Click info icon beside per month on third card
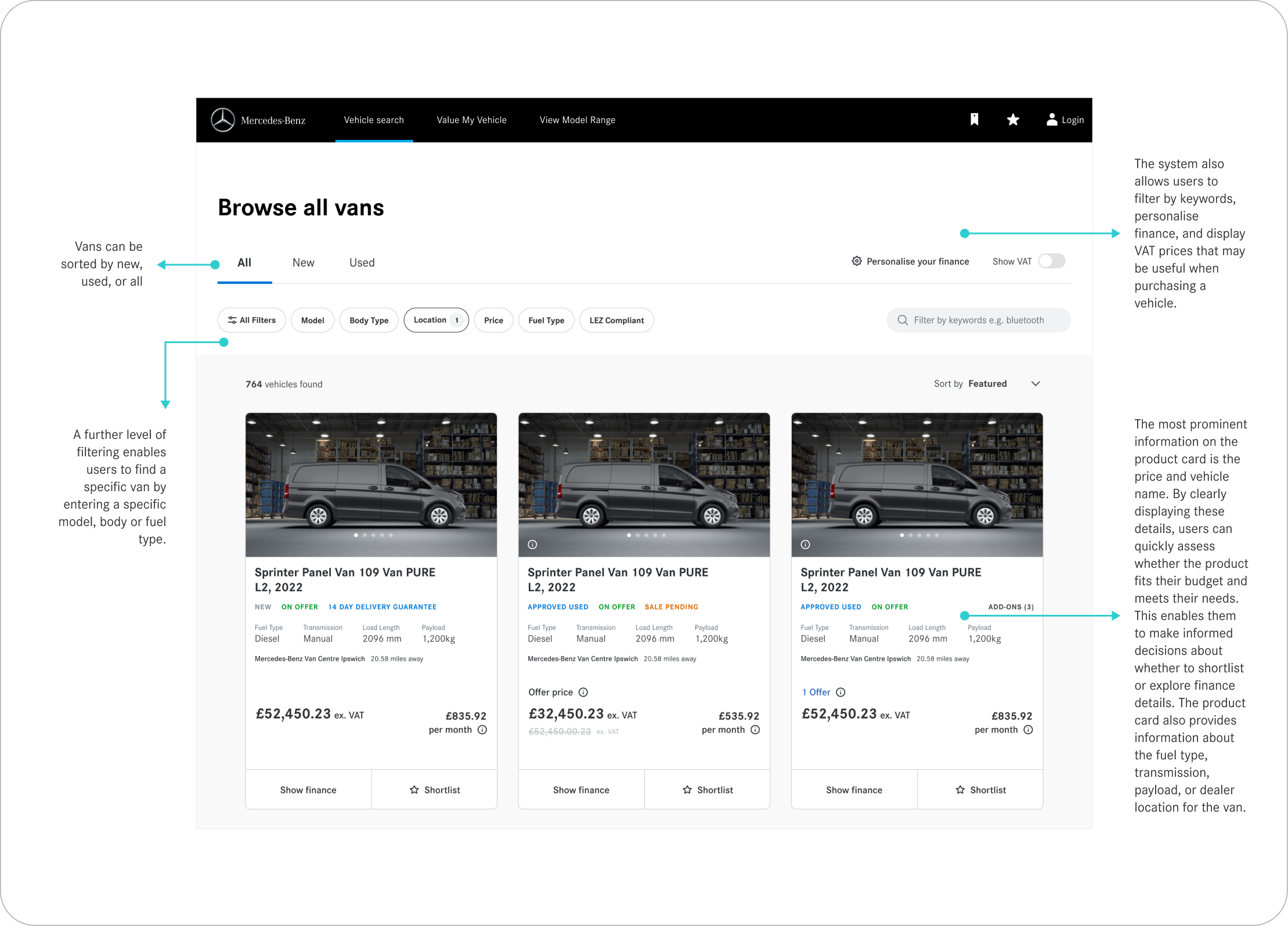The height and width of the screenshot is (926, 1288). coord(1028,730)
